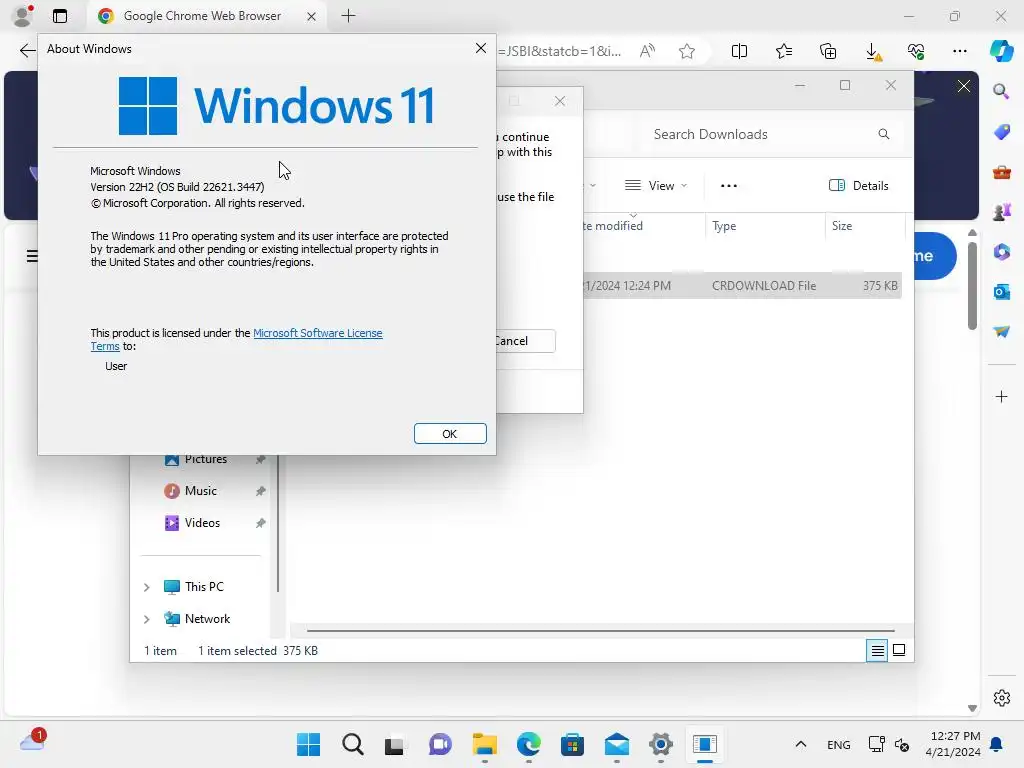1024x768 pixels.
Task: Open Videos in Explorer navigation pane
Action: coord(202,523)
